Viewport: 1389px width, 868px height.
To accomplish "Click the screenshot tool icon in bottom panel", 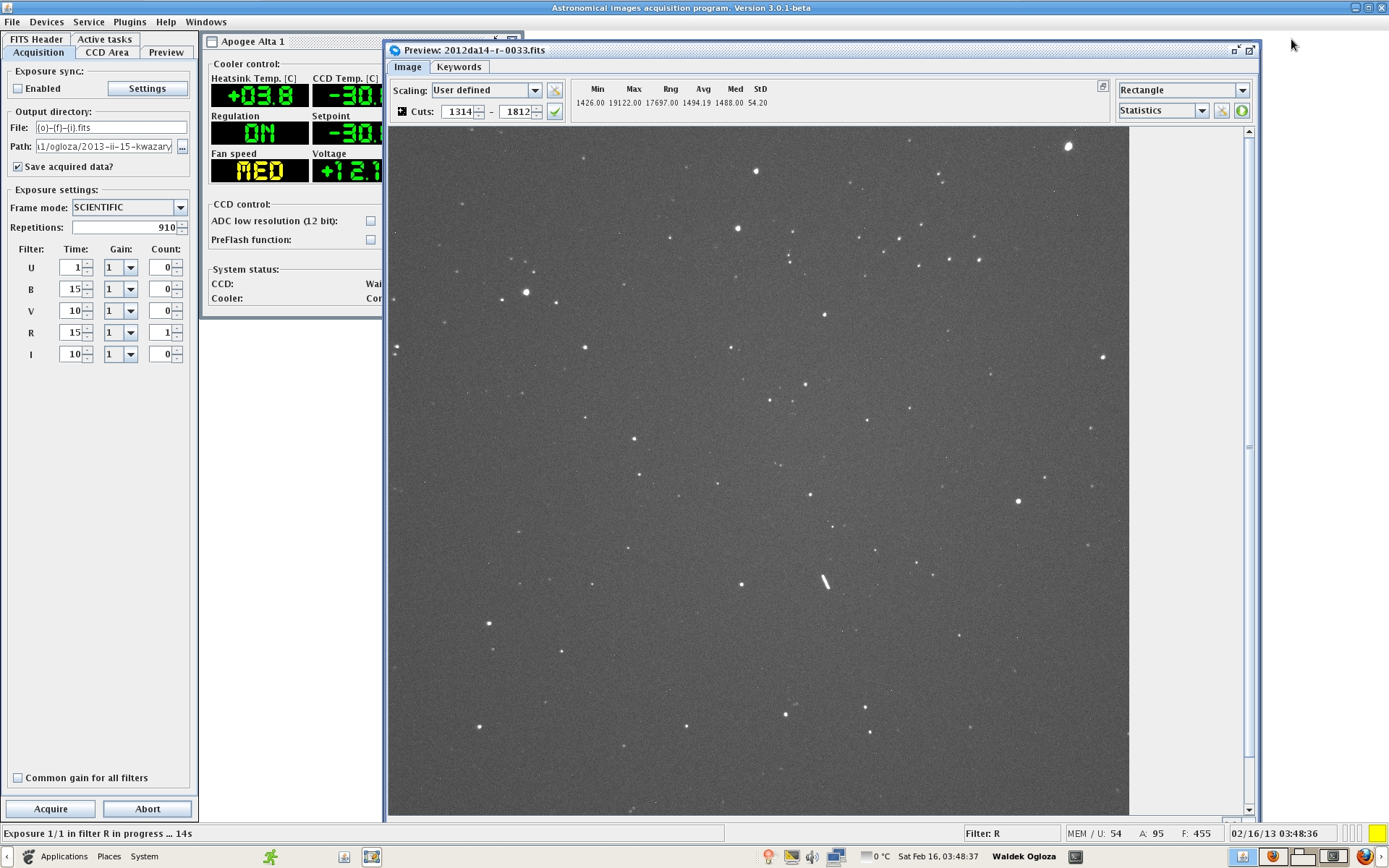I will tap(372, 856).
